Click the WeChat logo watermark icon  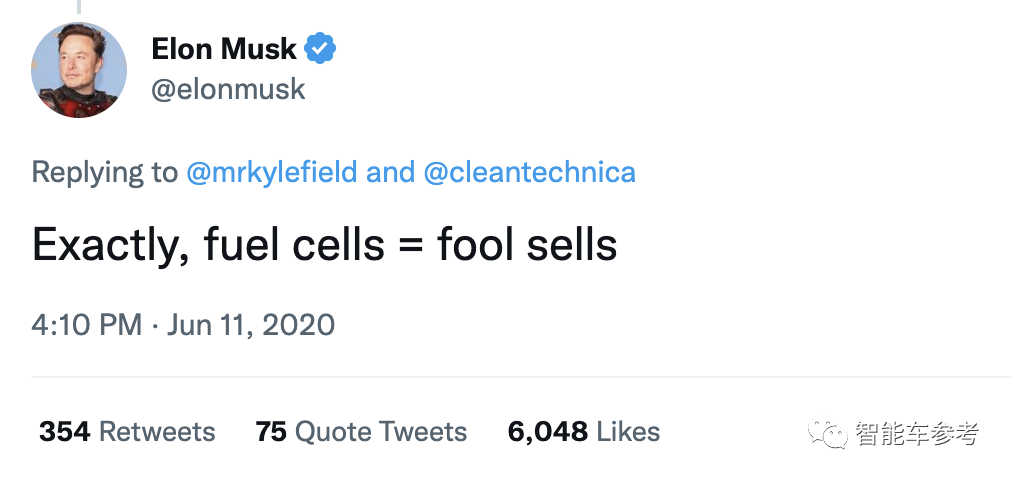coord(829,433)
